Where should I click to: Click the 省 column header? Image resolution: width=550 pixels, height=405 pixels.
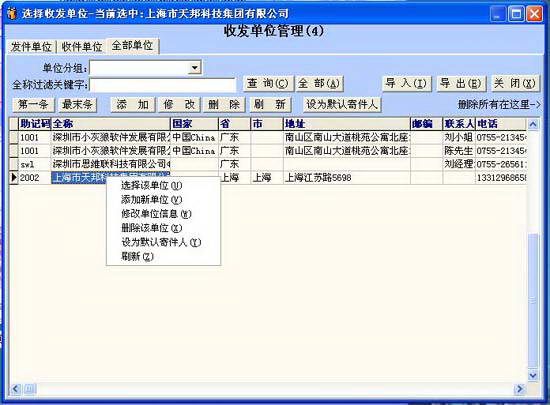pos(235,124)
